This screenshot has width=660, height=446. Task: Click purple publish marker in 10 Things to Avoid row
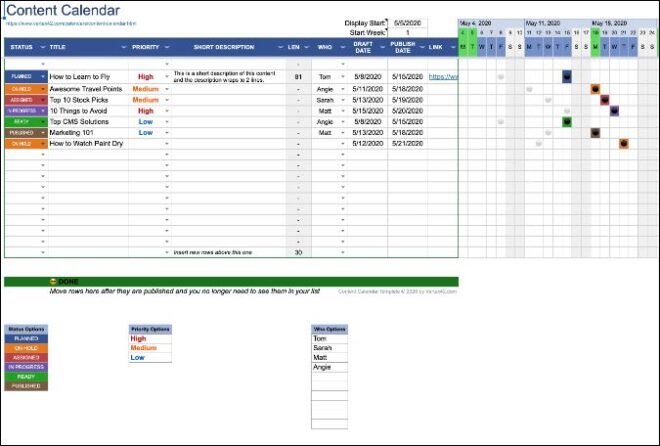[x=614, y=111]
